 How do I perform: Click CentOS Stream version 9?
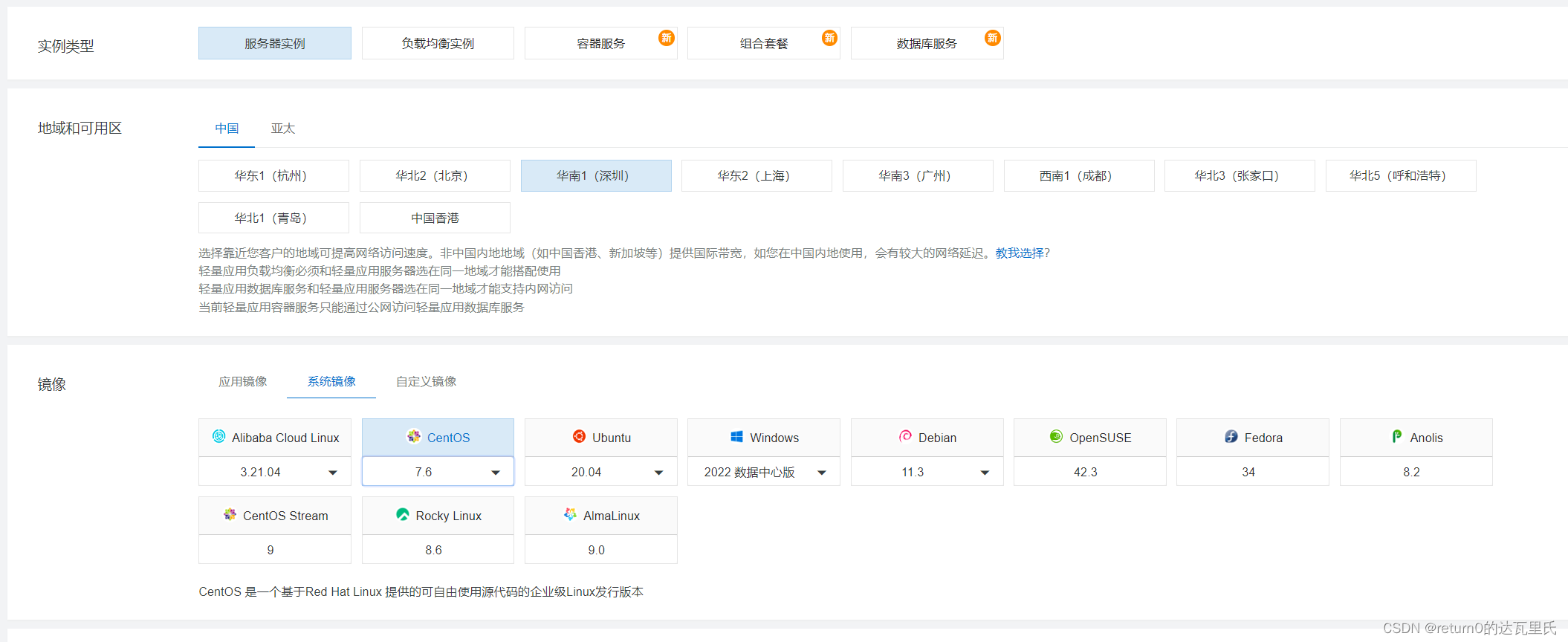pos(275,550)
